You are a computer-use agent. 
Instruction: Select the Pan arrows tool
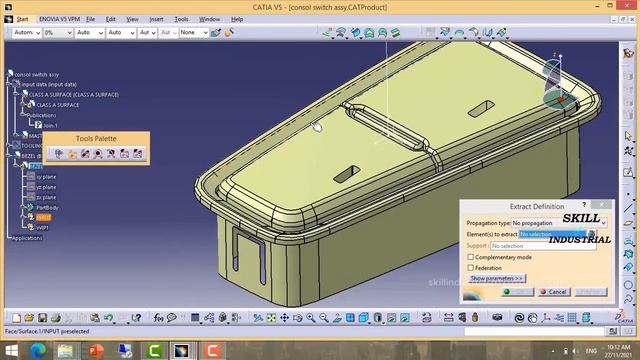point(284,318)
